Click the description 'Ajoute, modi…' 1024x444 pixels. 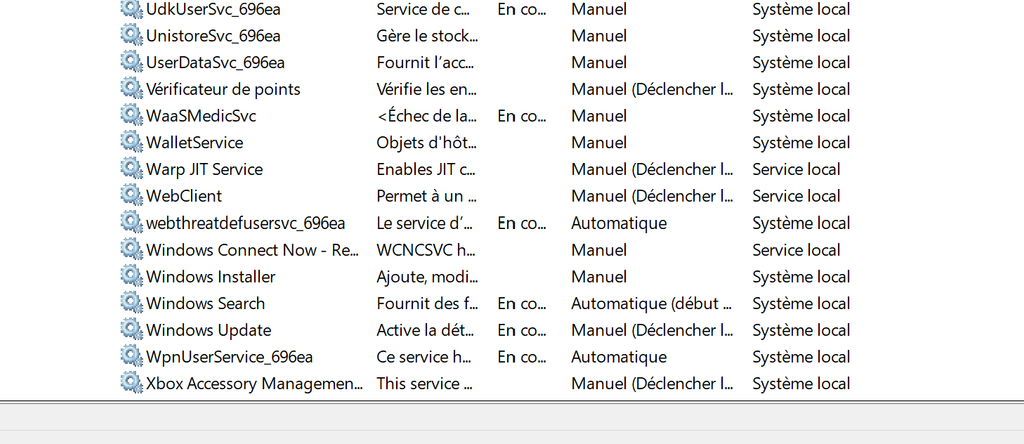(427, 277)
